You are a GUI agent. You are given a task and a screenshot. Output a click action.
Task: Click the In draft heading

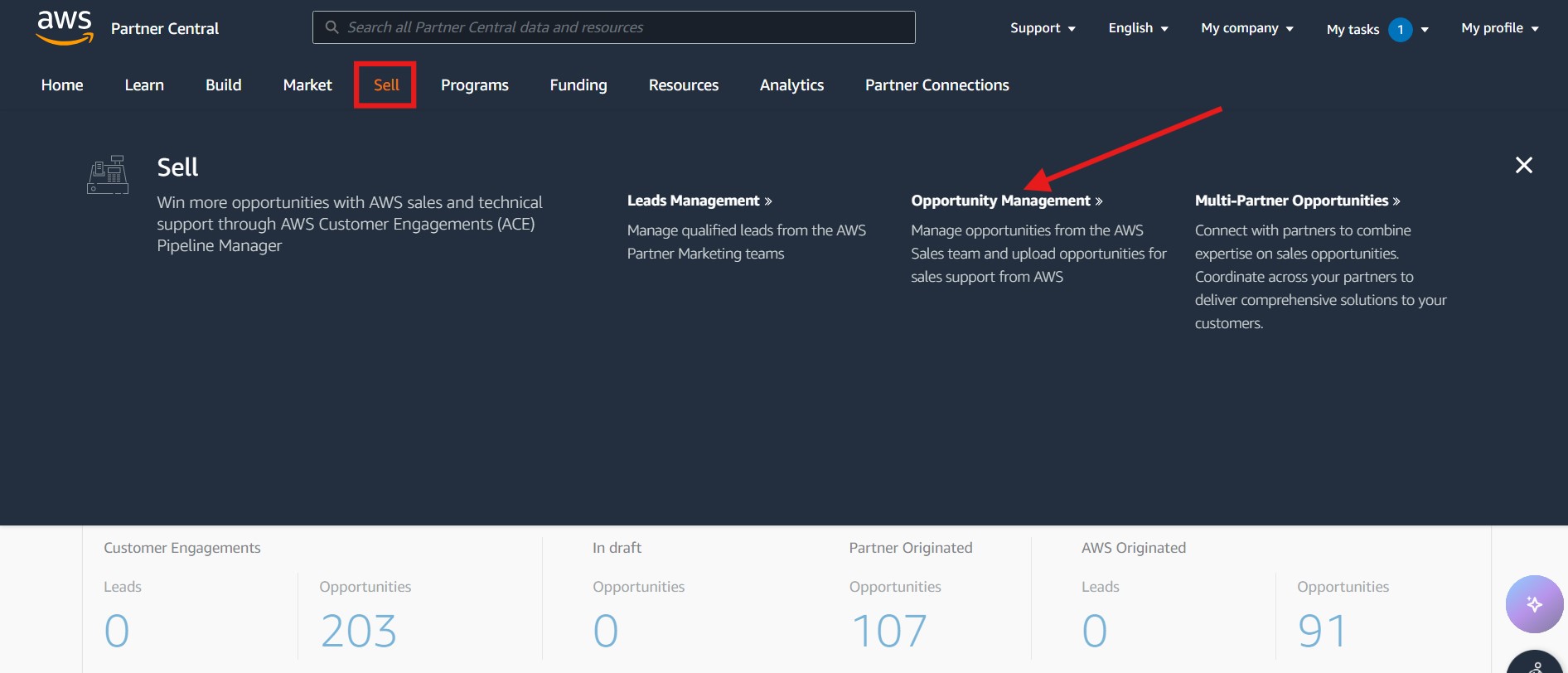coord(617,548)
